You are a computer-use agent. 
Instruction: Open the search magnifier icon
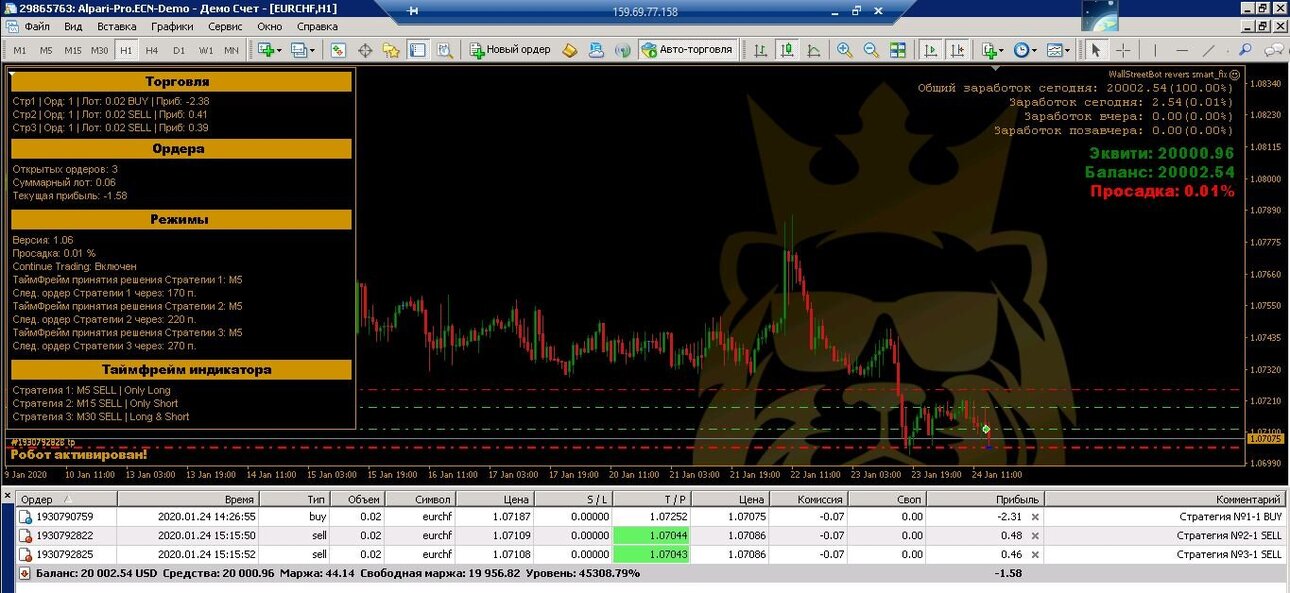coord(1245,50)
